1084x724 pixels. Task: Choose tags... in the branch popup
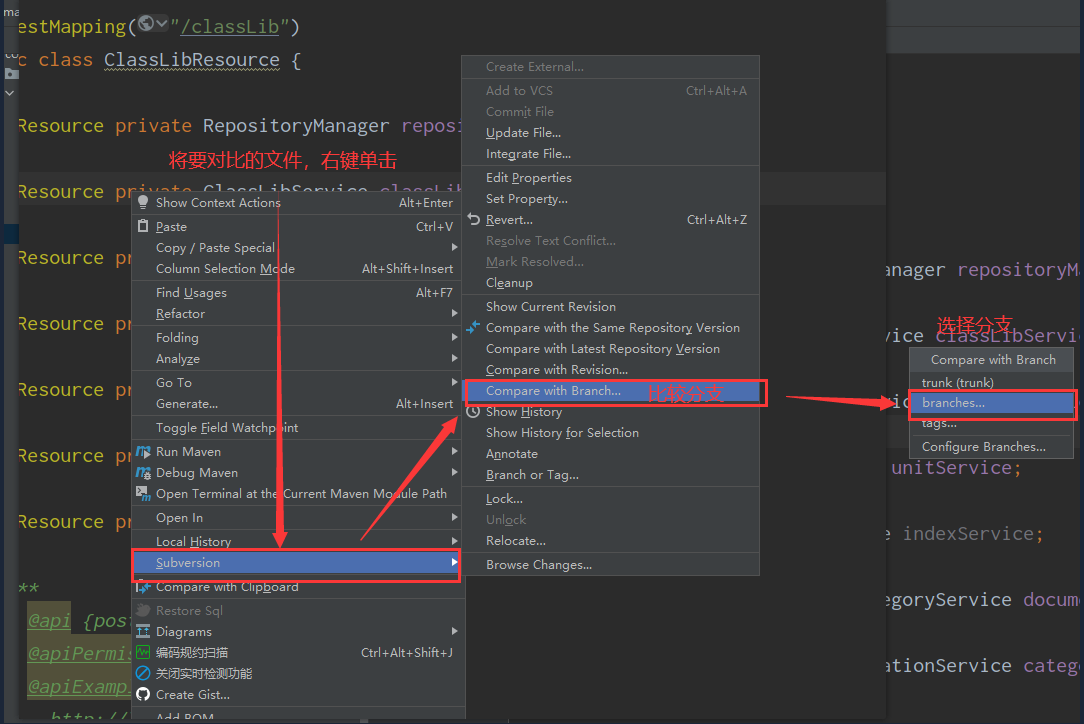991,423
